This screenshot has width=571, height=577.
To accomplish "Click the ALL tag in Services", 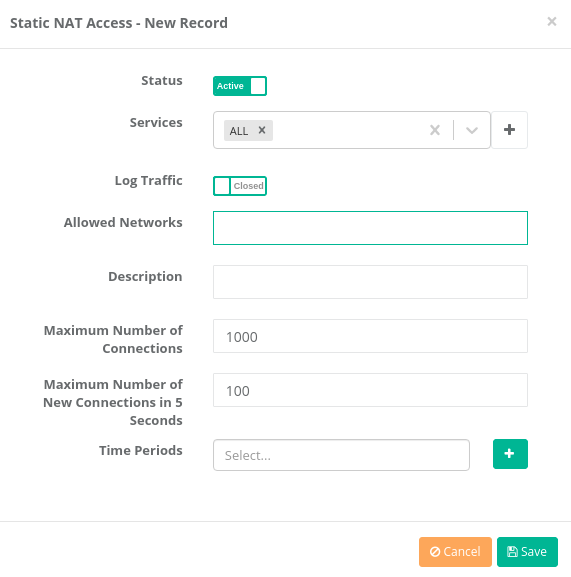I will click(x=239, y=131).
